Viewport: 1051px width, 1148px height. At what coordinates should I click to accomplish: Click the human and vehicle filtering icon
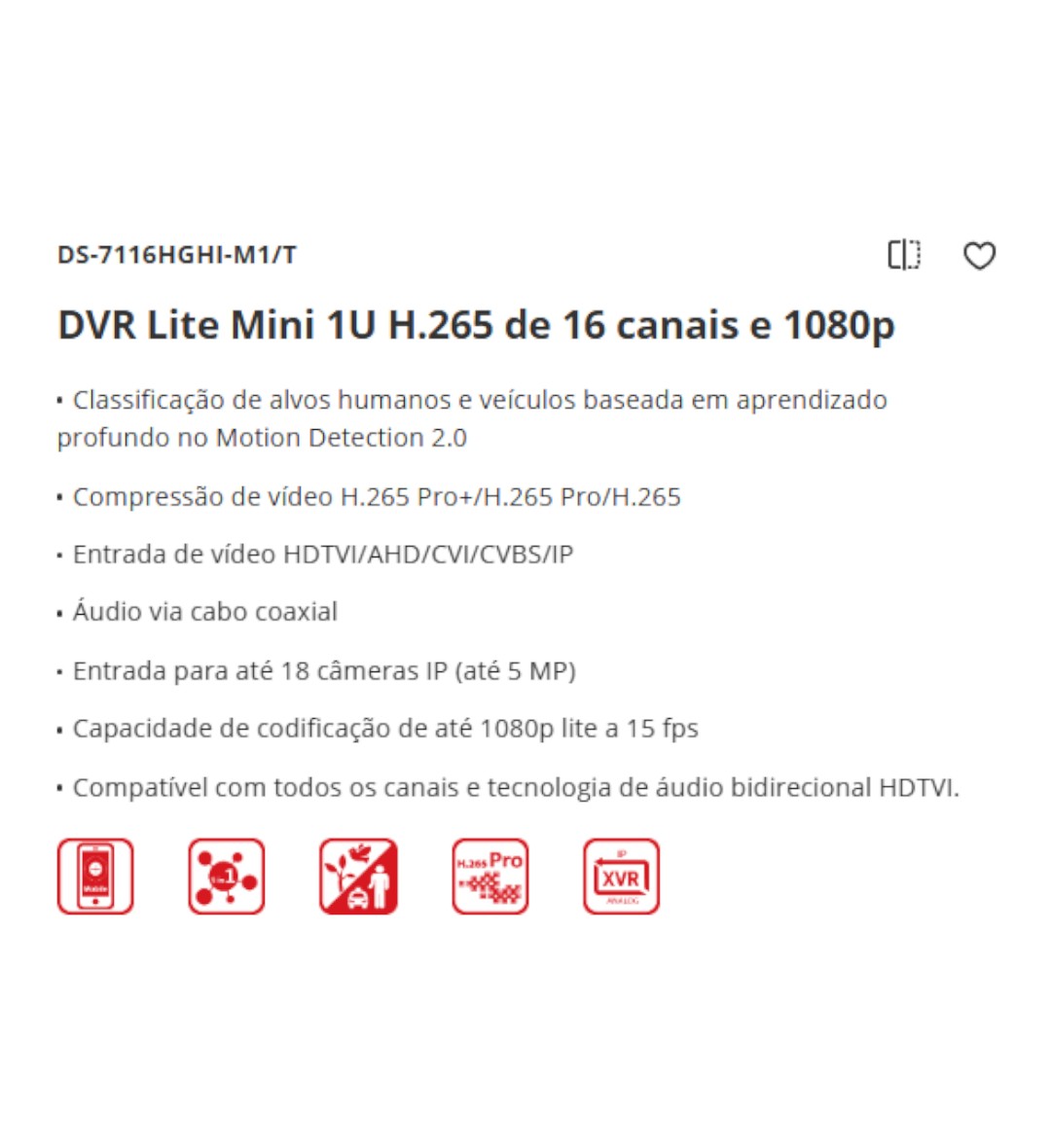tap(358, 877)
